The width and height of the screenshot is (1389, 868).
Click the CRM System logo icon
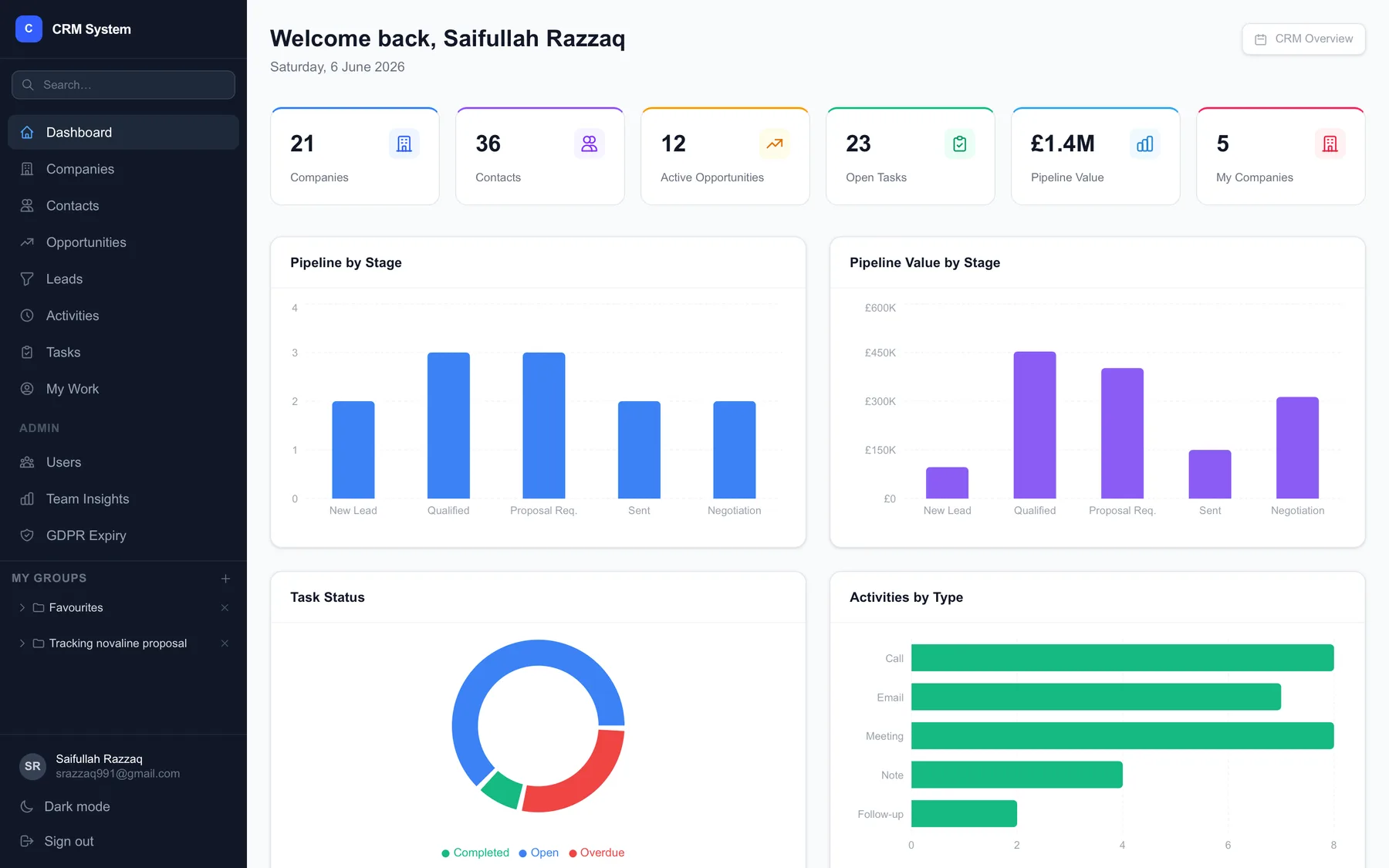(x=29, y=29)
